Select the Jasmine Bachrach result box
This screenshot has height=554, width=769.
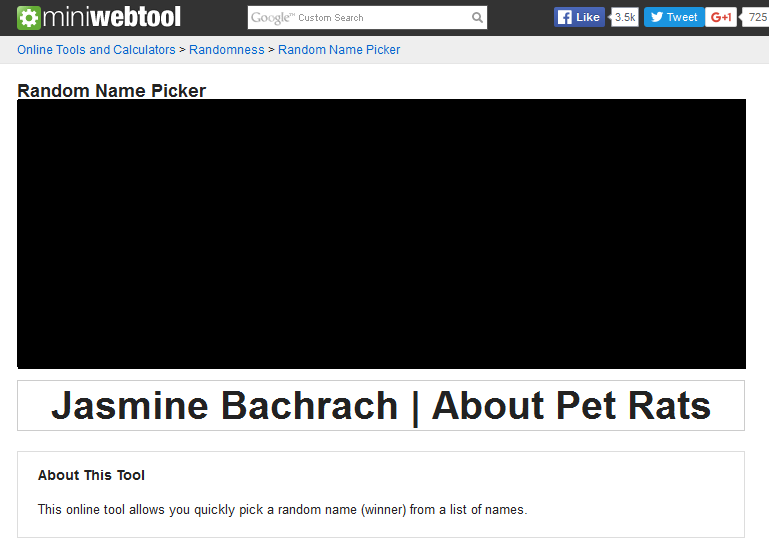tap(381, 405)
